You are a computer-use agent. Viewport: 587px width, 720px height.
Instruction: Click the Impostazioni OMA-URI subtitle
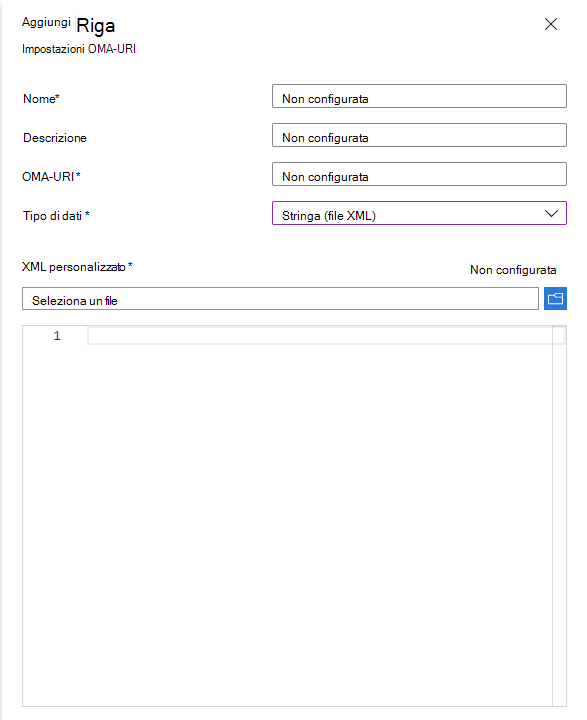coord(79,49)
